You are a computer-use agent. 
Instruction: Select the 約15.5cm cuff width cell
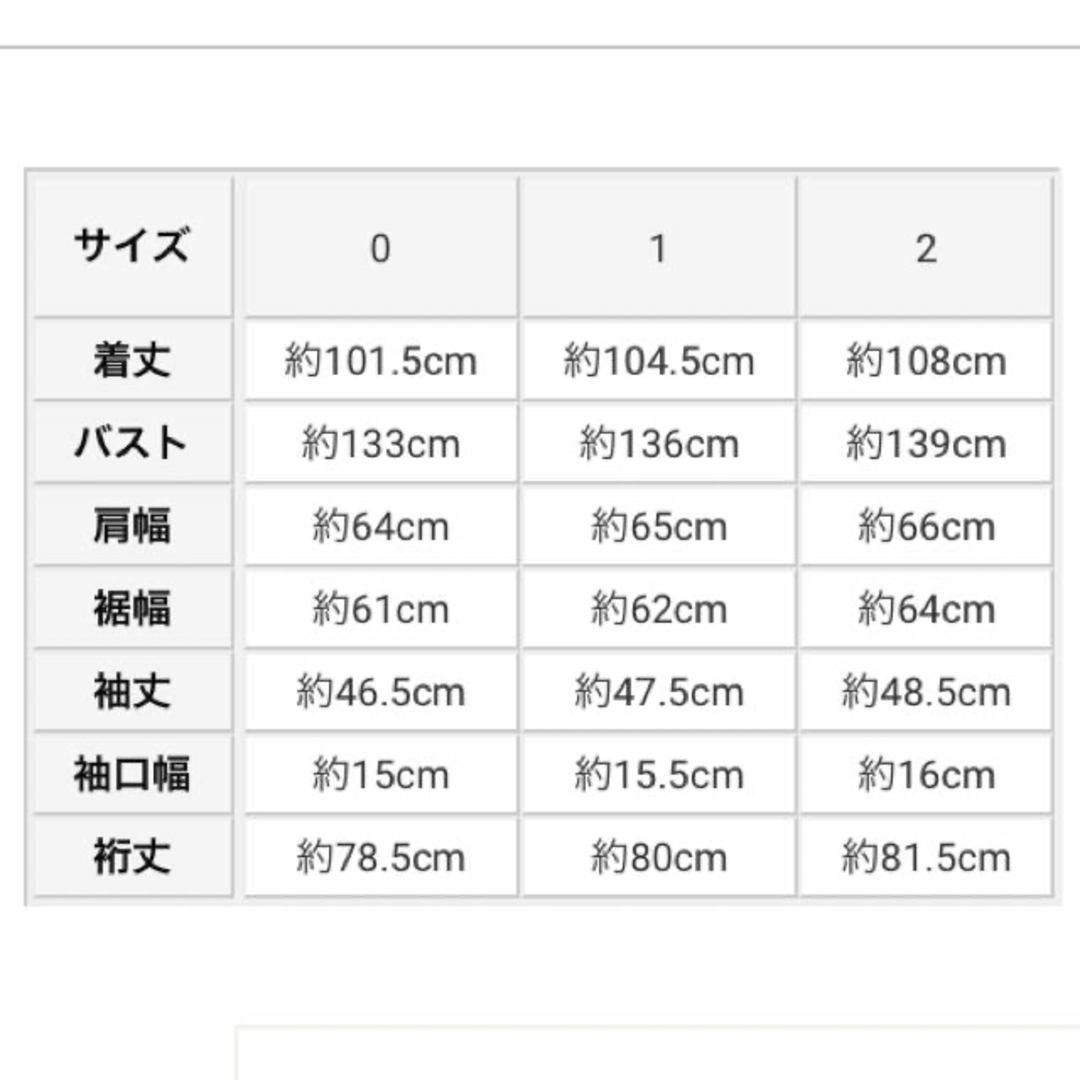[658, 775]
